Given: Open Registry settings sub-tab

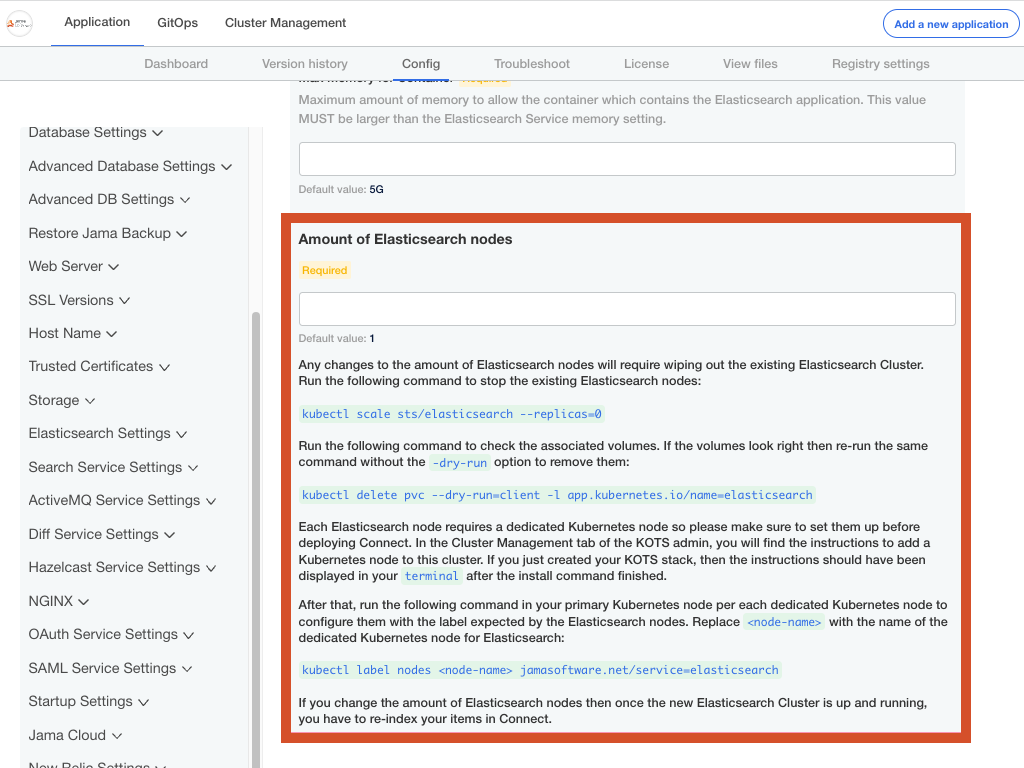Looking at the screenshot, I should pos(880,64).
